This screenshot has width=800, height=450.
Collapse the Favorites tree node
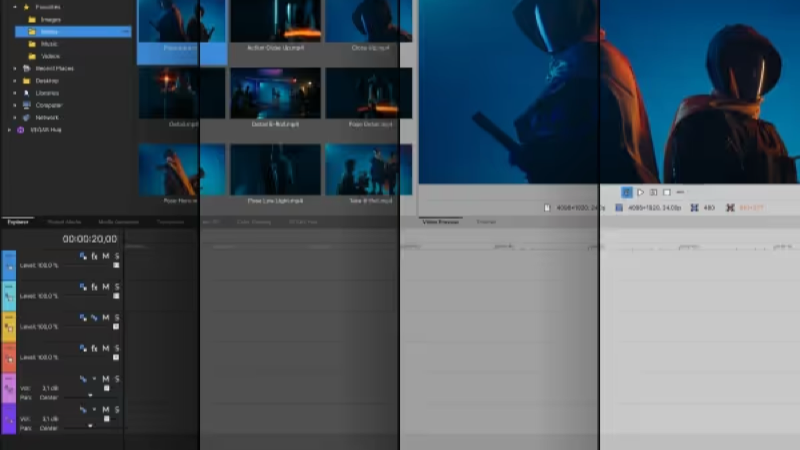click(15, 7)
